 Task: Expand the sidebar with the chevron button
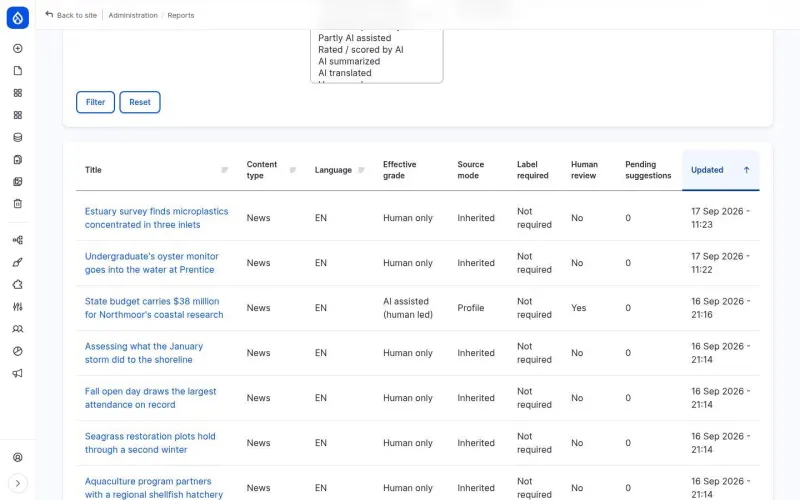coord(17,483)
